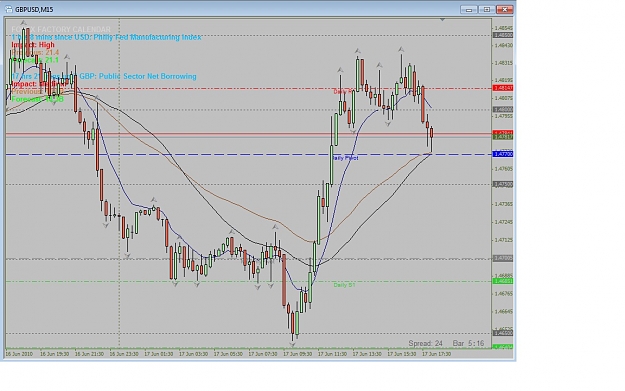Close the GBPUSD,M15 chart window
Screen dimensions: 625x391
504,9
